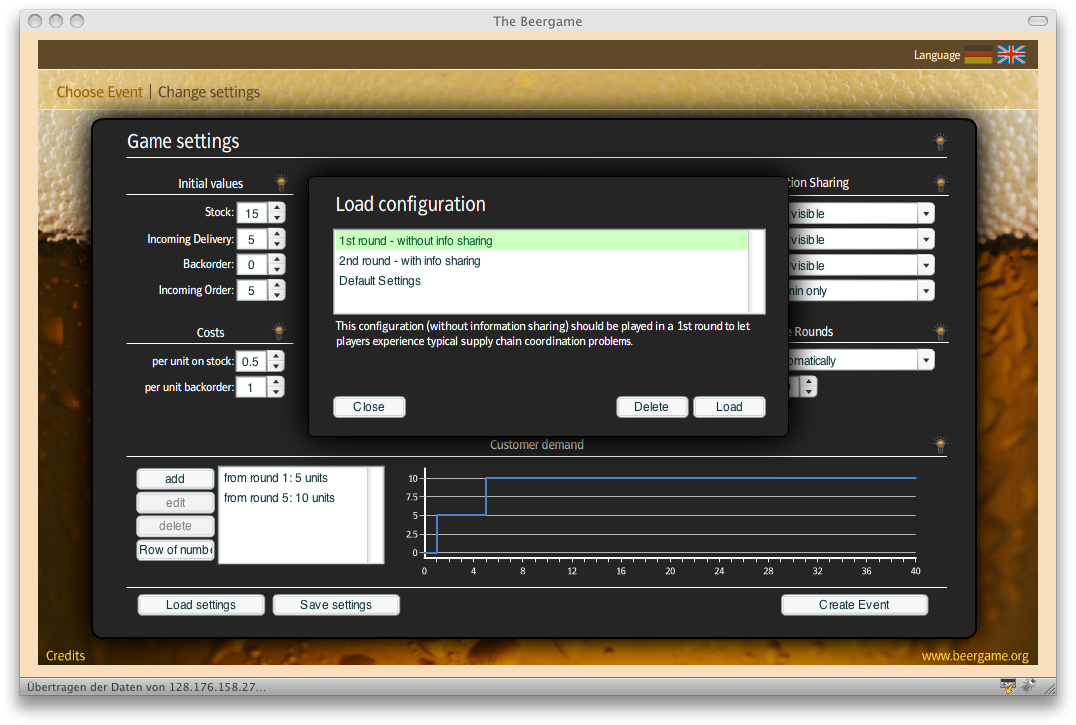This screenshot has height=725, width=1076.
Task: Increase per unit on stock cost
Action: click(x=276, y=356)
